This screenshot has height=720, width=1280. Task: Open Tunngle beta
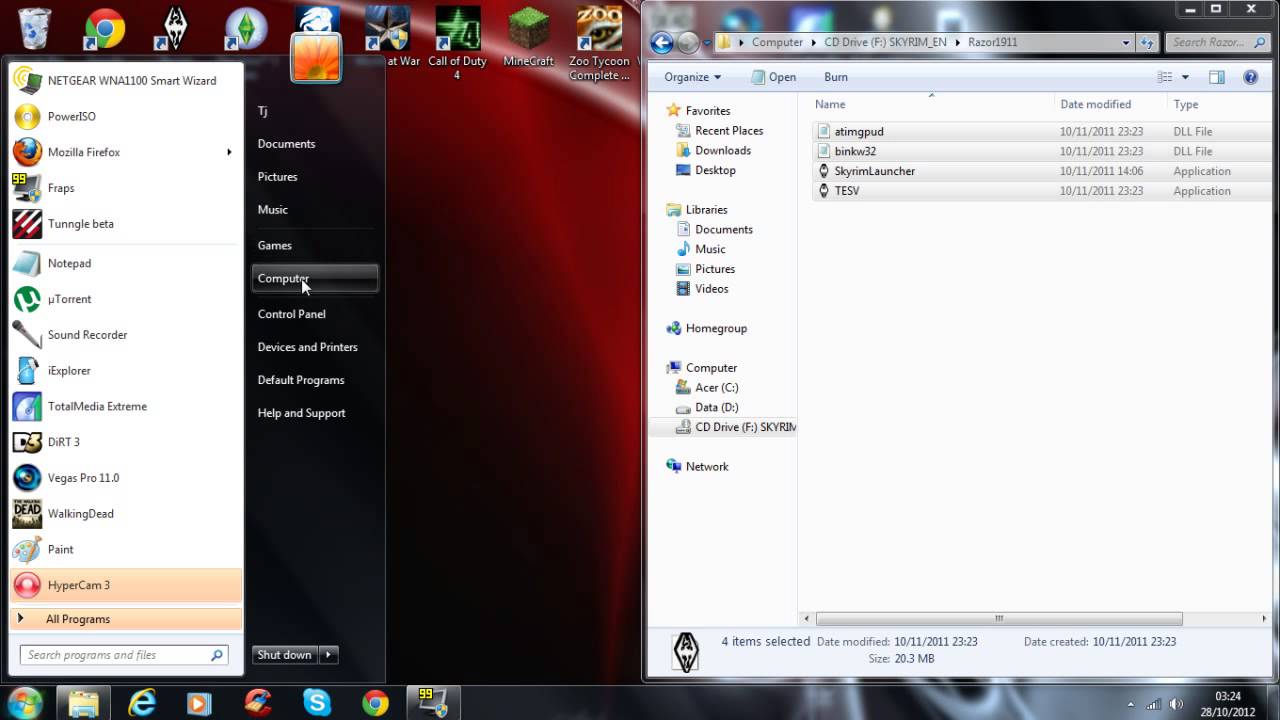(x=126, y=224)
